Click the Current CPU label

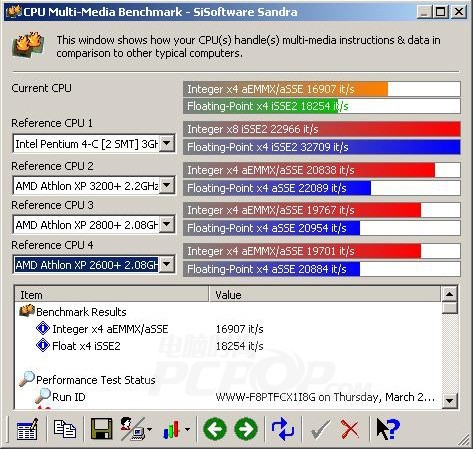click(x=41, y=88)
